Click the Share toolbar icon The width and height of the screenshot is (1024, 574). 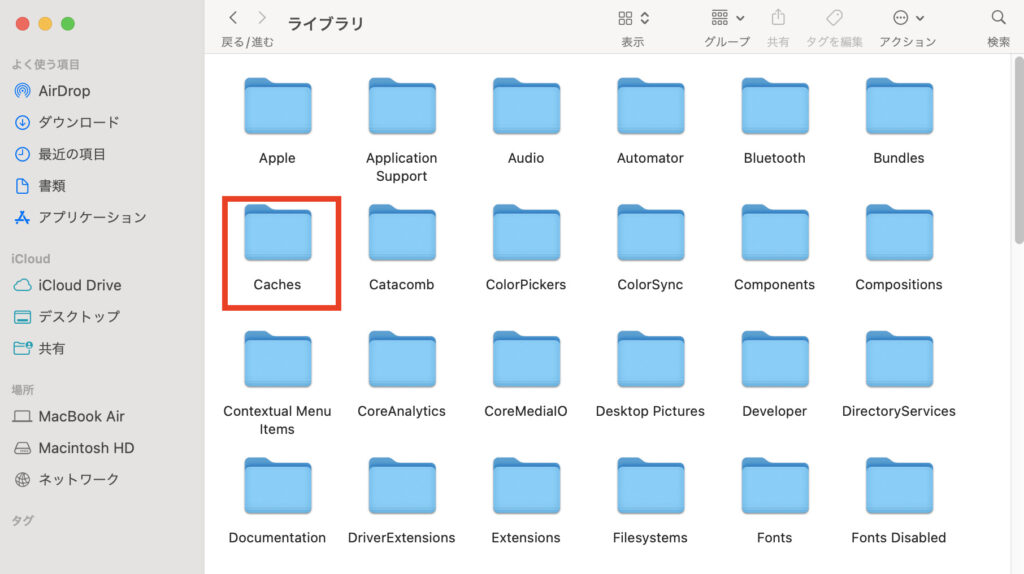[777, 18]
